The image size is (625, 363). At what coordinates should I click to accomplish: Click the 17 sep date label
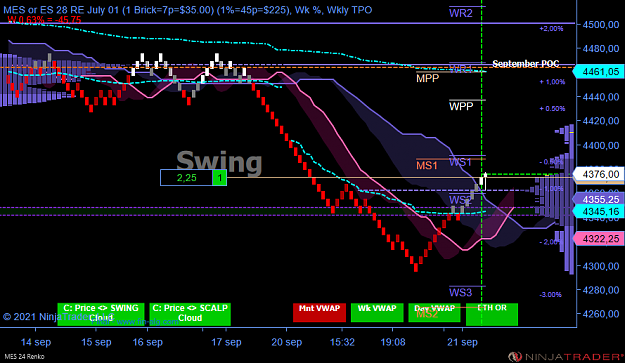click(226, 342)
